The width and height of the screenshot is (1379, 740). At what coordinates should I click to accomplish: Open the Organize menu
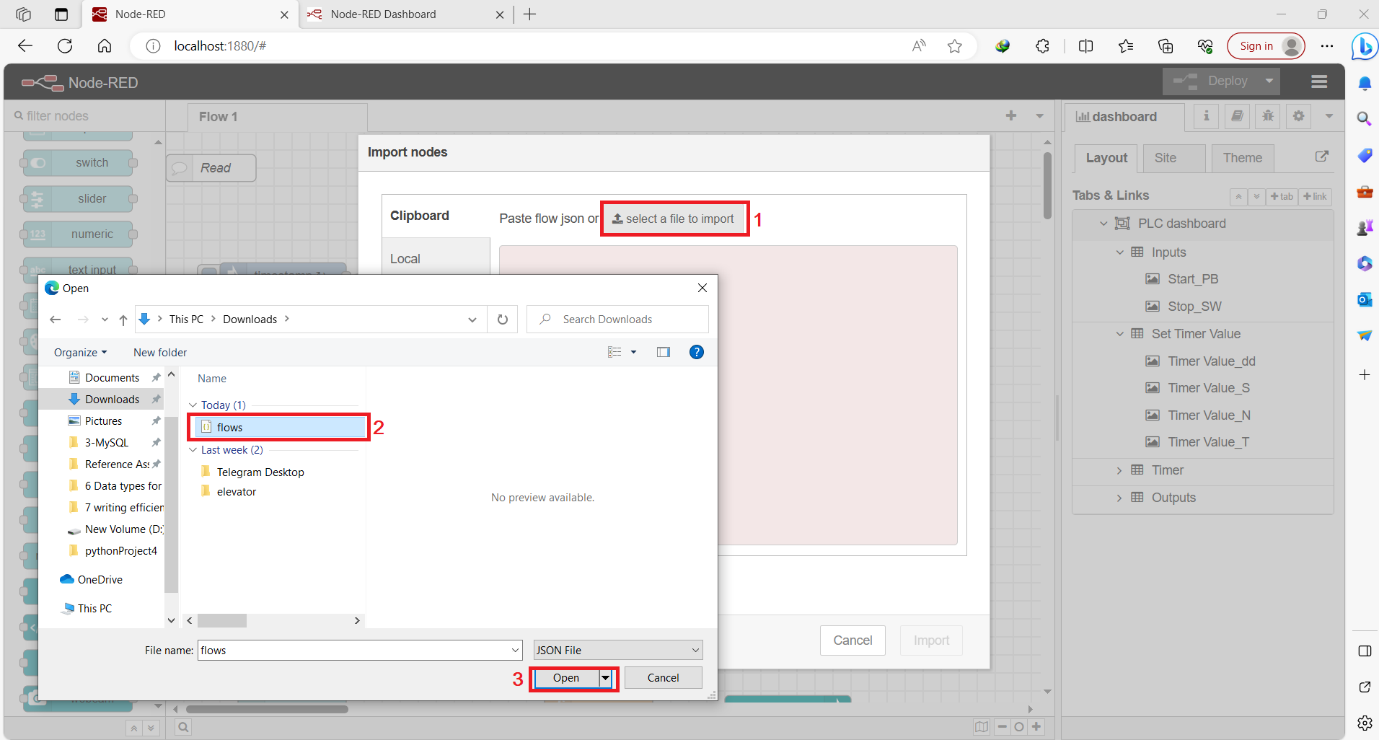tap(81, 352)
